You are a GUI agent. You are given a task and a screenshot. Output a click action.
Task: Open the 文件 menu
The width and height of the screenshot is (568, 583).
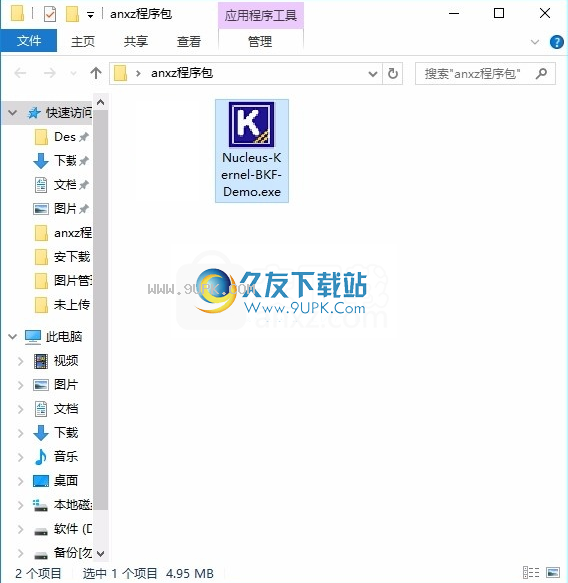(29, 41)
